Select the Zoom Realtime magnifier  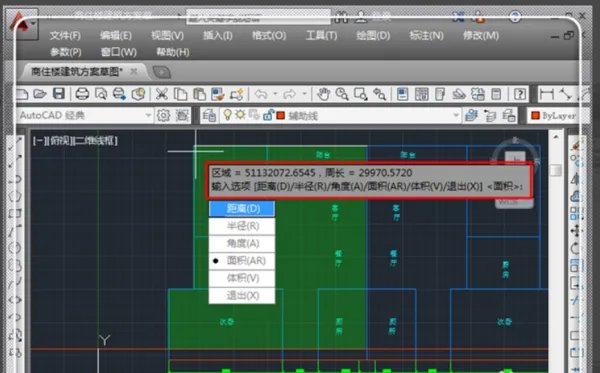[x=342, y=94]
